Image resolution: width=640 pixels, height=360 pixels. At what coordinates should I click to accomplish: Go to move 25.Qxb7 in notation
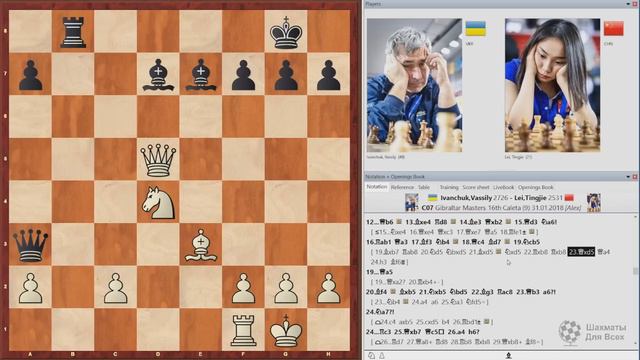(408, 332)
